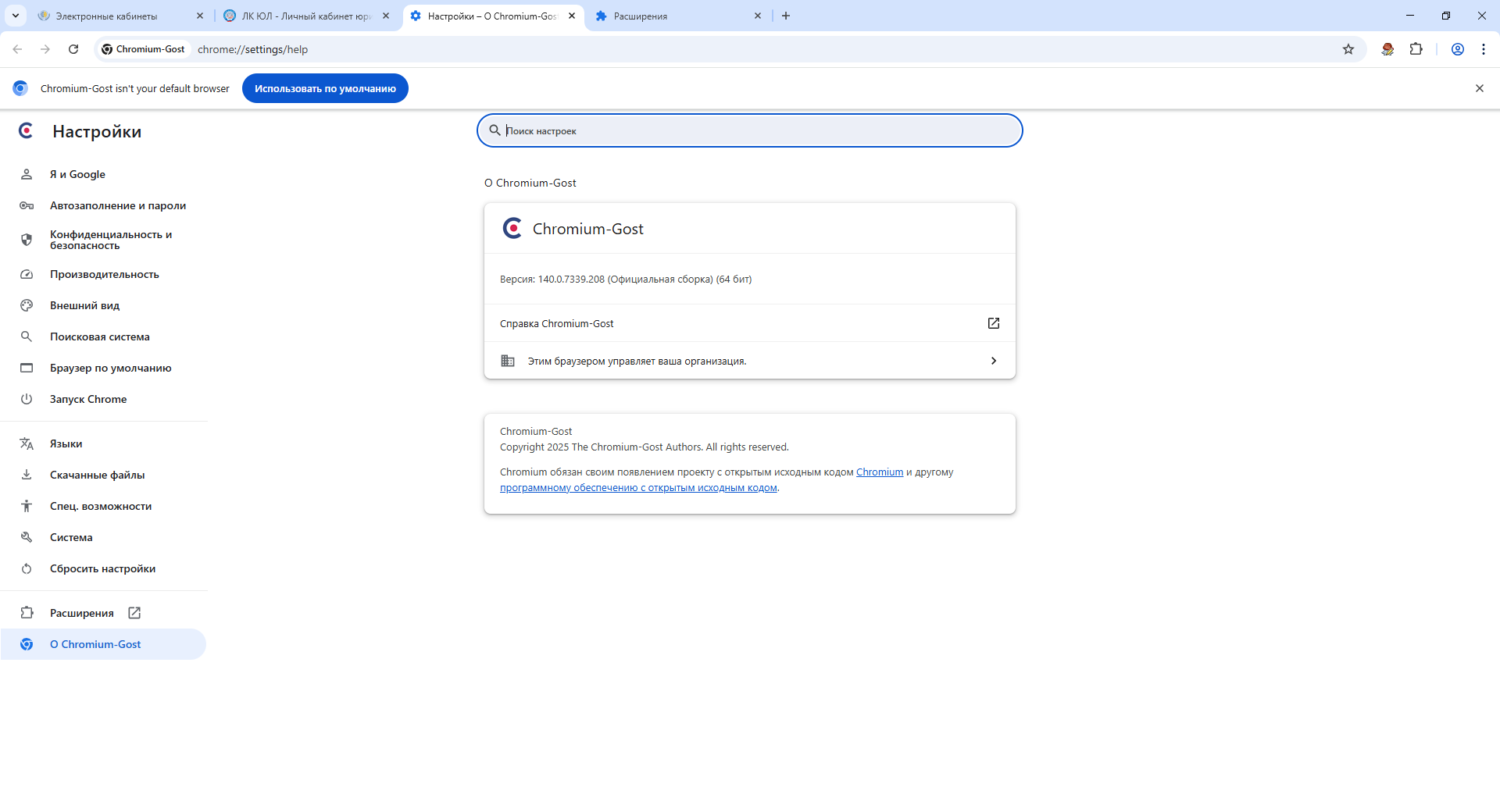Close the Настройки settings tab
This screenshot has width=1500, height=812.
click(x=572, y=16)
